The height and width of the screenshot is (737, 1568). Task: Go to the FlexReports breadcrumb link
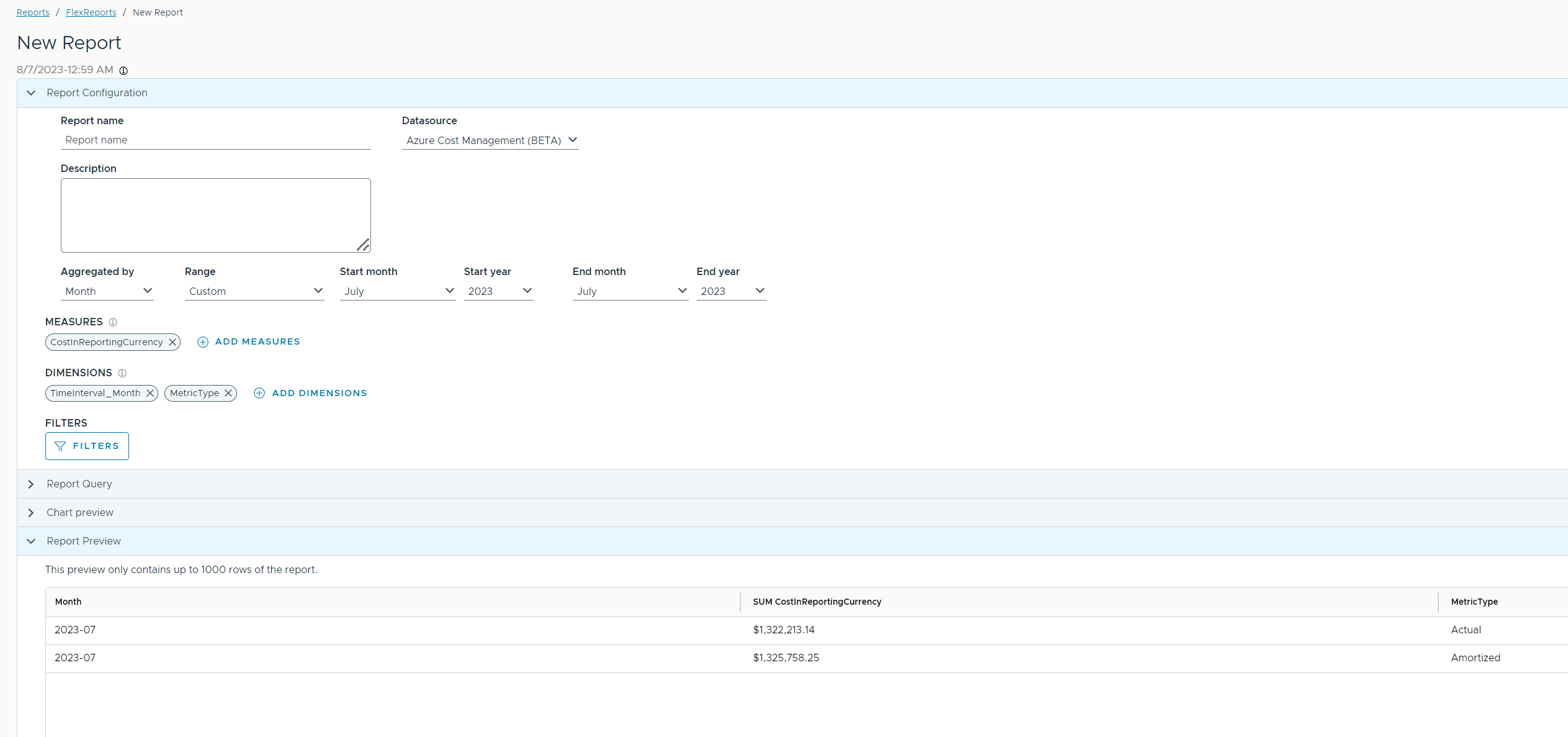point(91,12)
